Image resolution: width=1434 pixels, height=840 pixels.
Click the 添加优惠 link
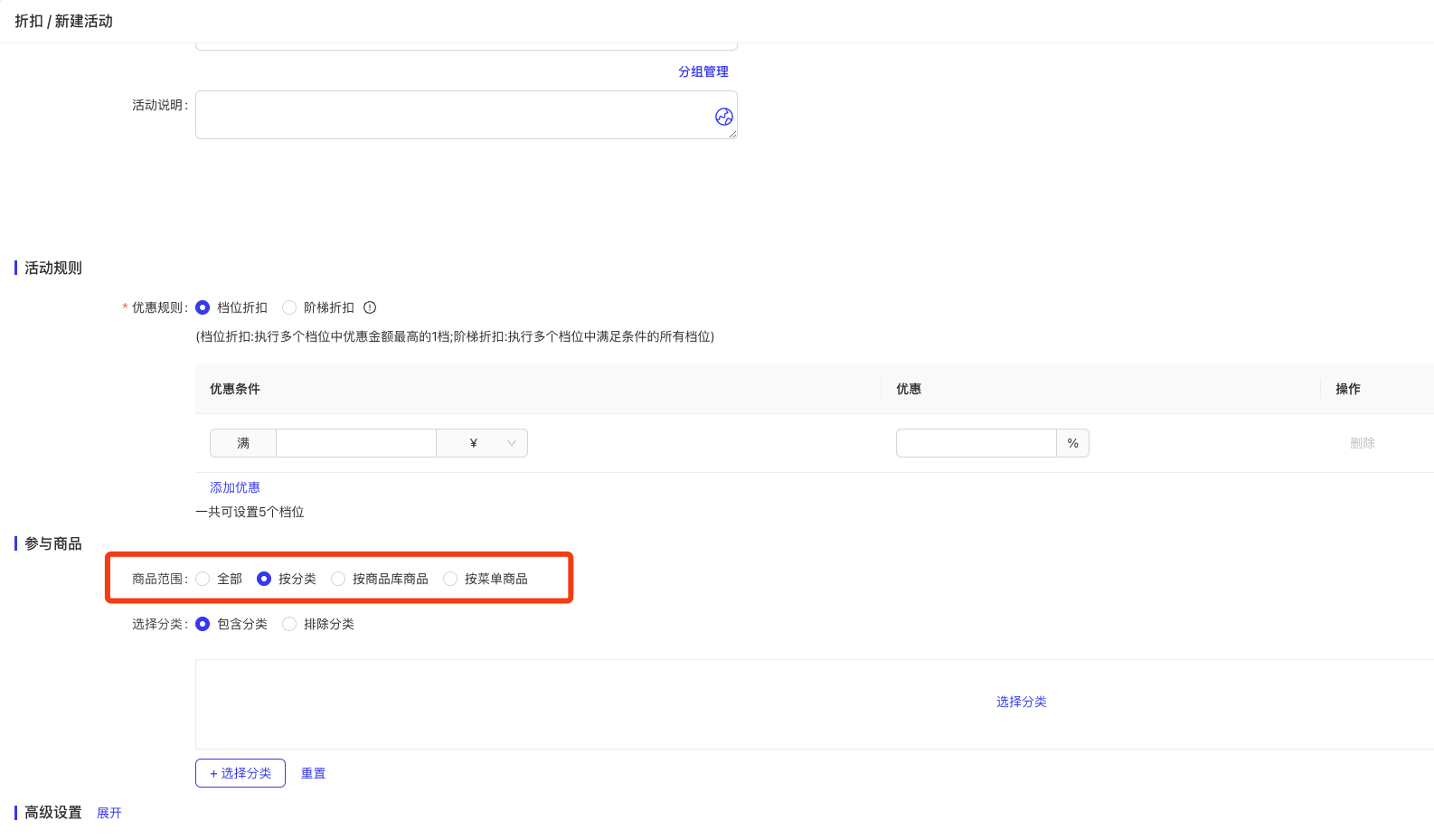(x=235, y=487)
